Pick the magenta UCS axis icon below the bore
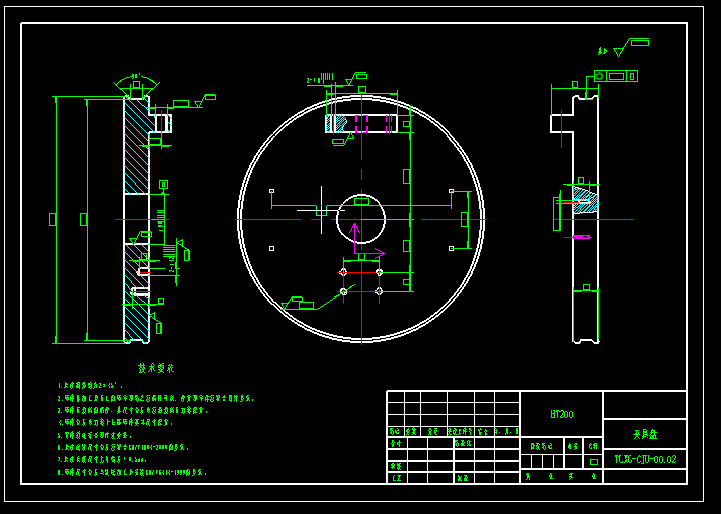Image resolution: width=721 pixels, height=514 pixels. coord(368,239)
